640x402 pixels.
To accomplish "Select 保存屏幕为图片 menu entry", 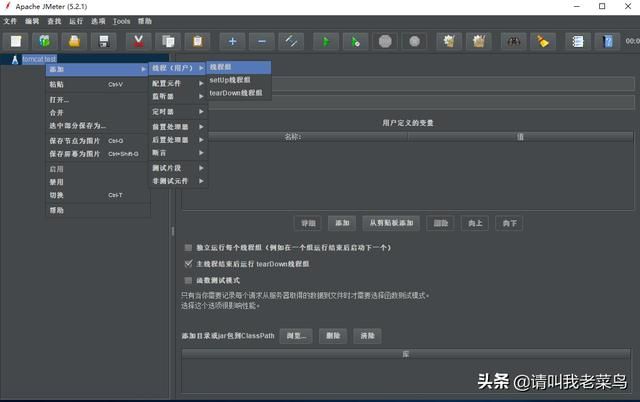I will click(x=97, y=154).
